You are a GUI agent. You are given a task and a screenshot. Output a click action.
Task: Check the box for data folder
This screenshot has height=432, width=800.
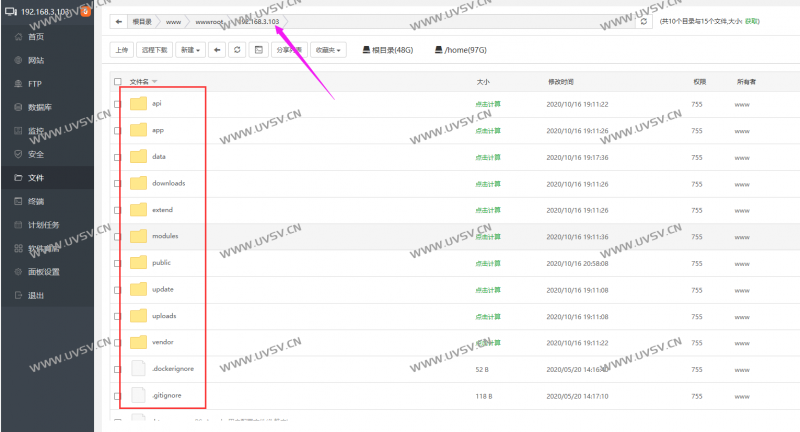(x=117, y=157)
